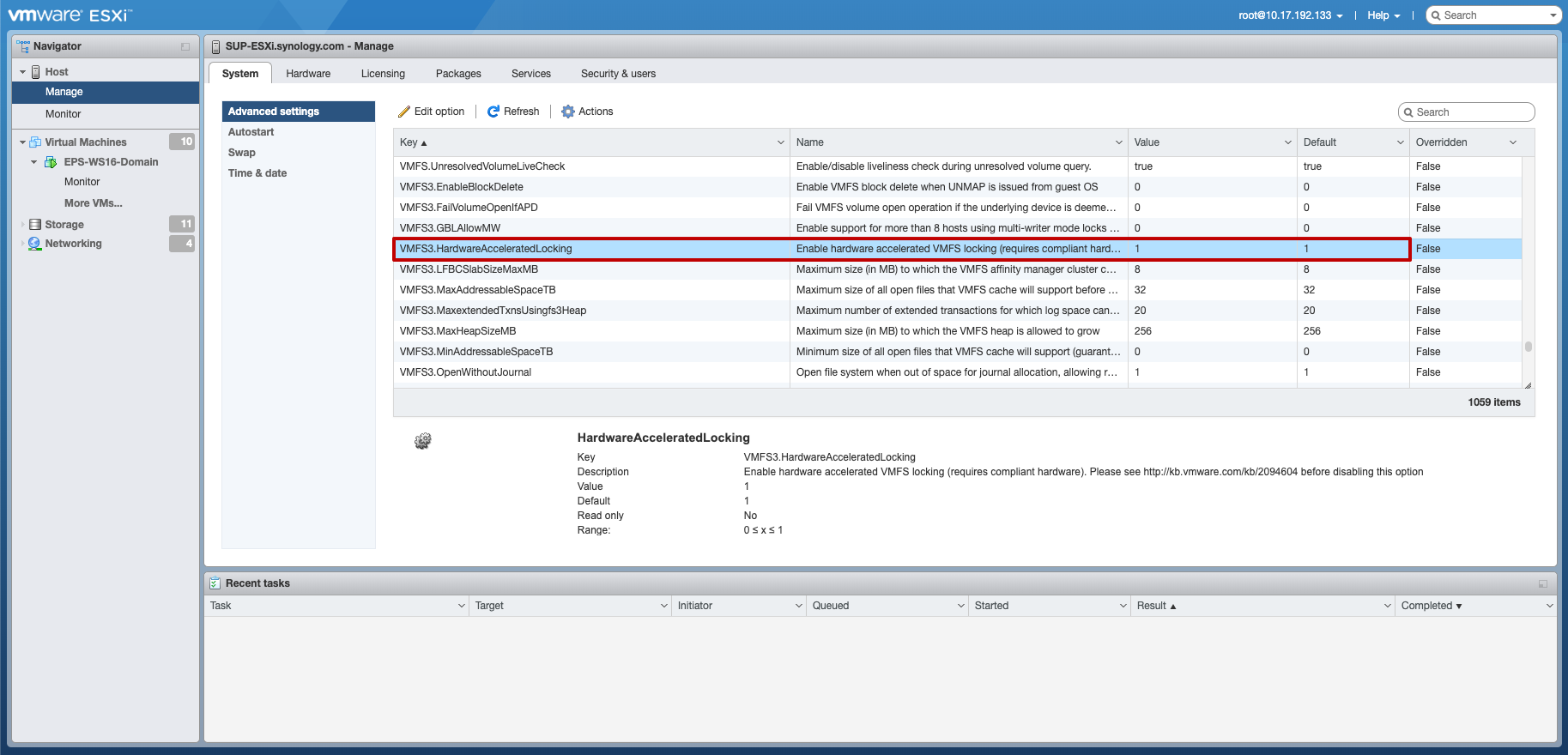Switch to the Hardware tab
Screen dimensions: 1568x755
point(308,74)
